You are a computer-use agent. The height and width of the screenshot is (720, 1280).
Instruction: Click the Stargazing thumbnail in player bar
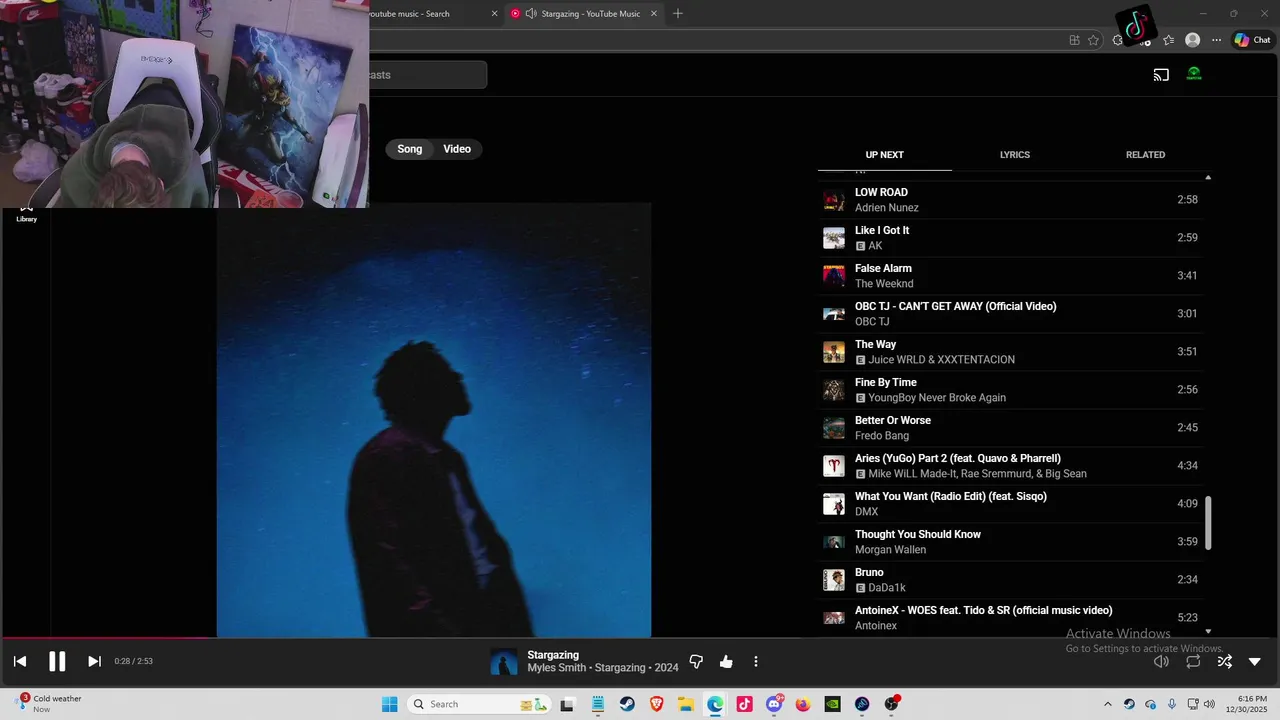pyautogui.click(x=504, y=662)
